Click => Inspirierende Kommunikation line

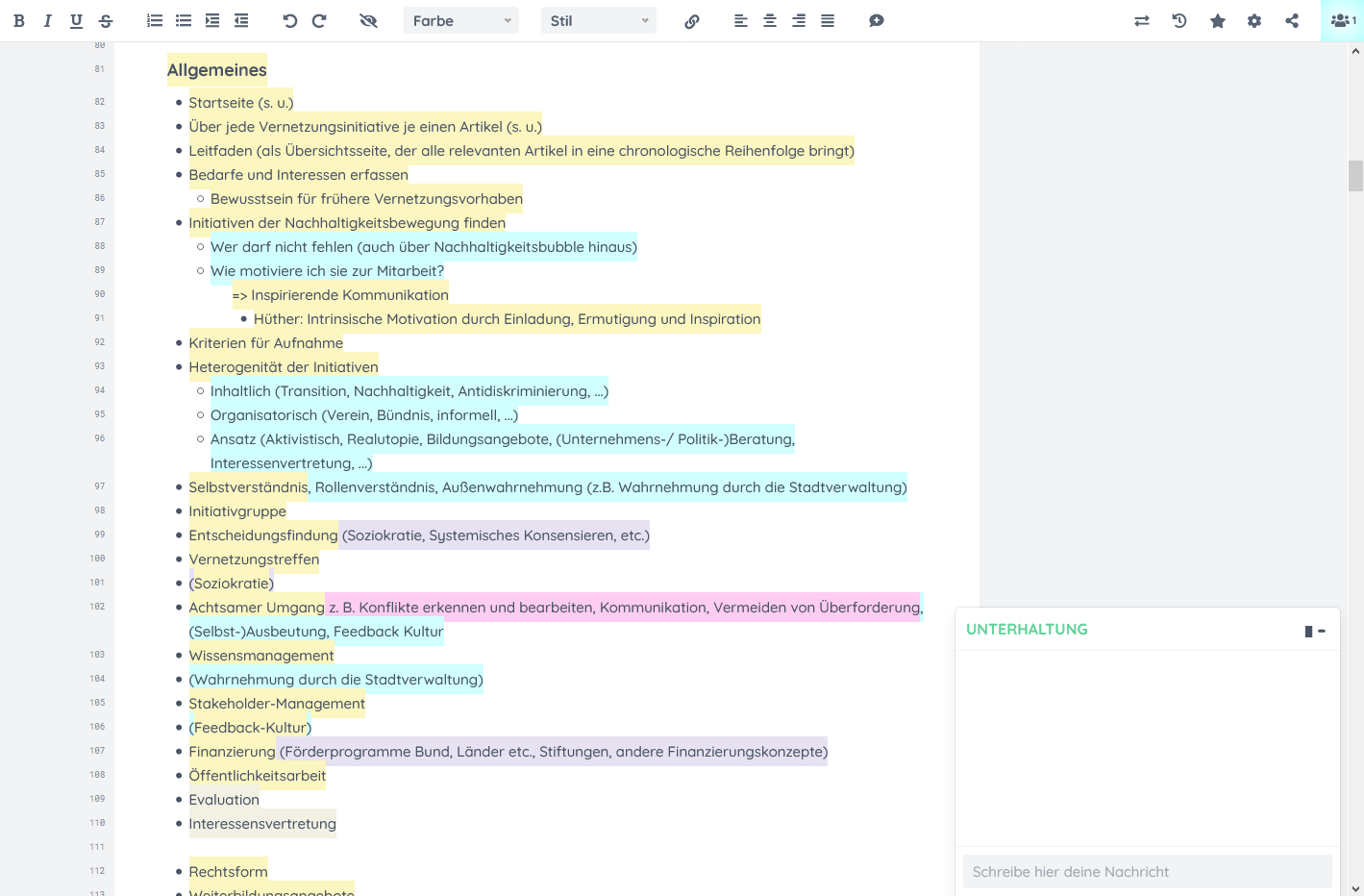[340, 295]
